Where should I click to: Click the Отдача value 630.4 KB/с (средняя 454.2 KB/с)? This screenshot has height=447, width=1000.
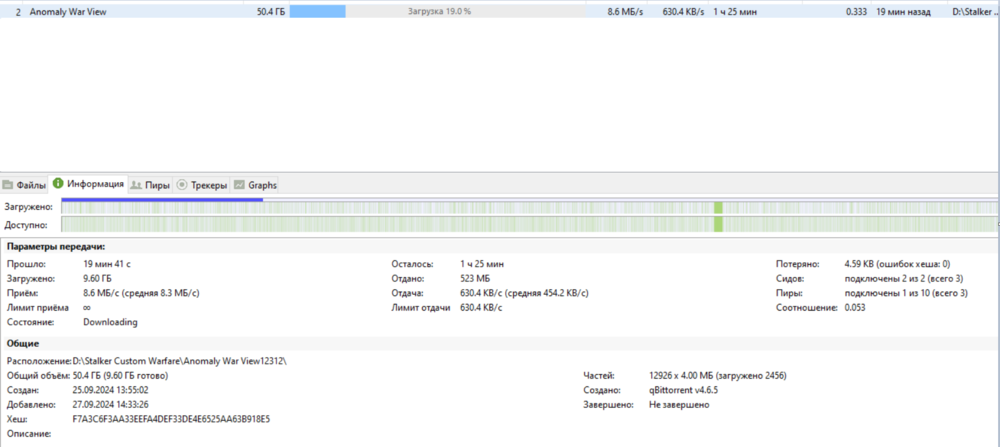point(524,293)
